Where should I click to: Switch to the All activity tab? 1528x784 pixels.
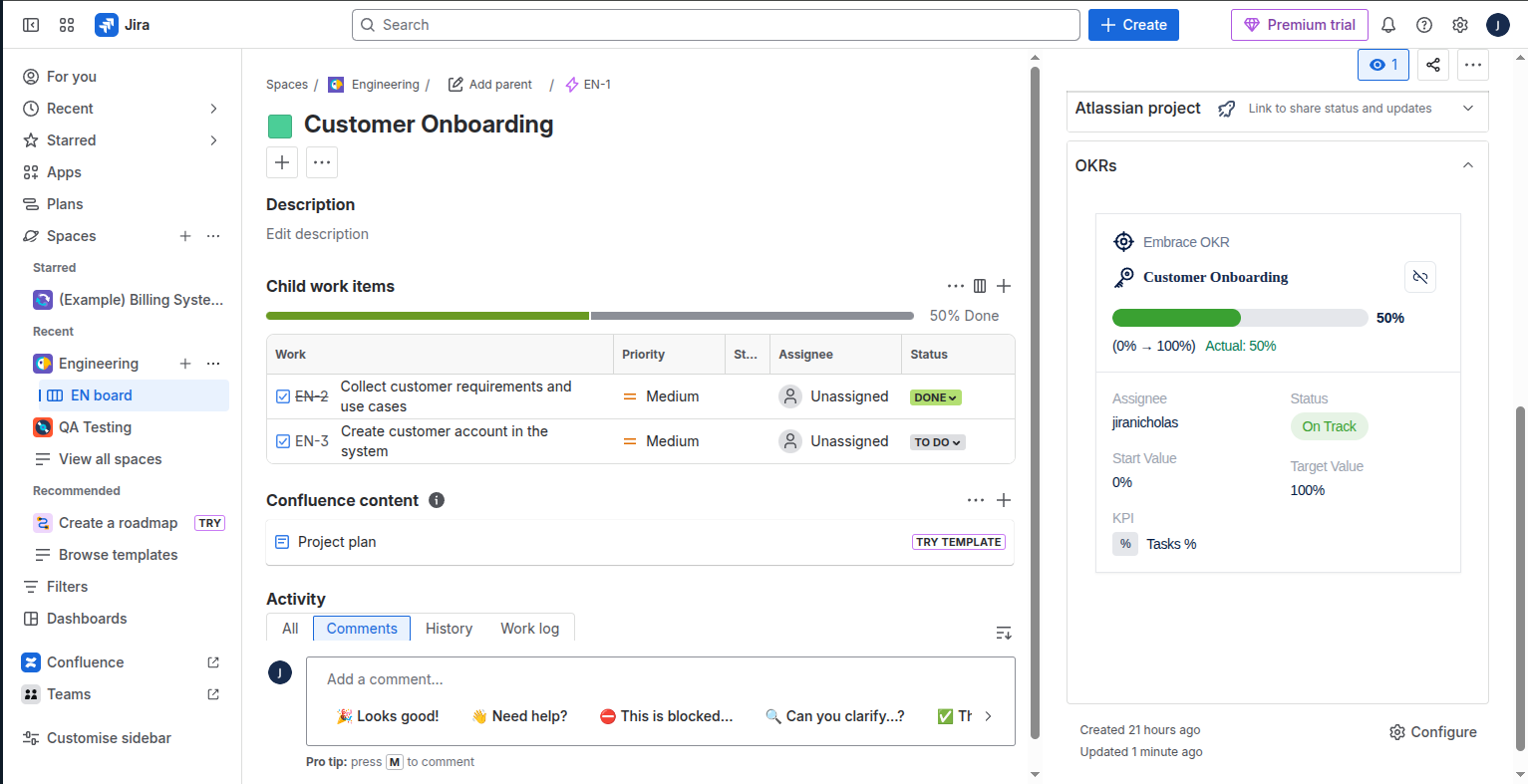290,629
